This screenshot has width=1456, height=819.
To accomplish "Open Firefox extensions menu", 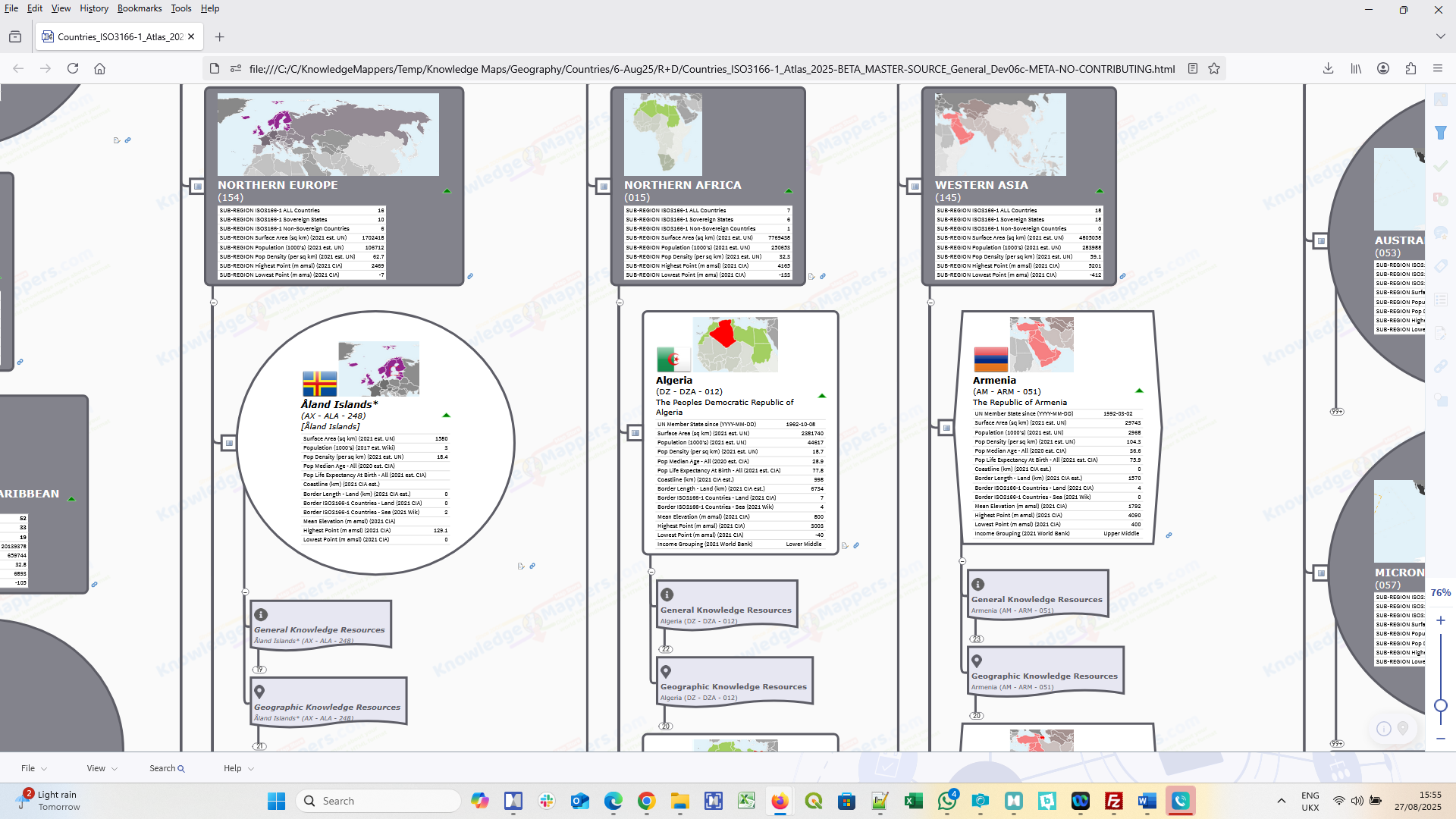I will (1410, 68).
